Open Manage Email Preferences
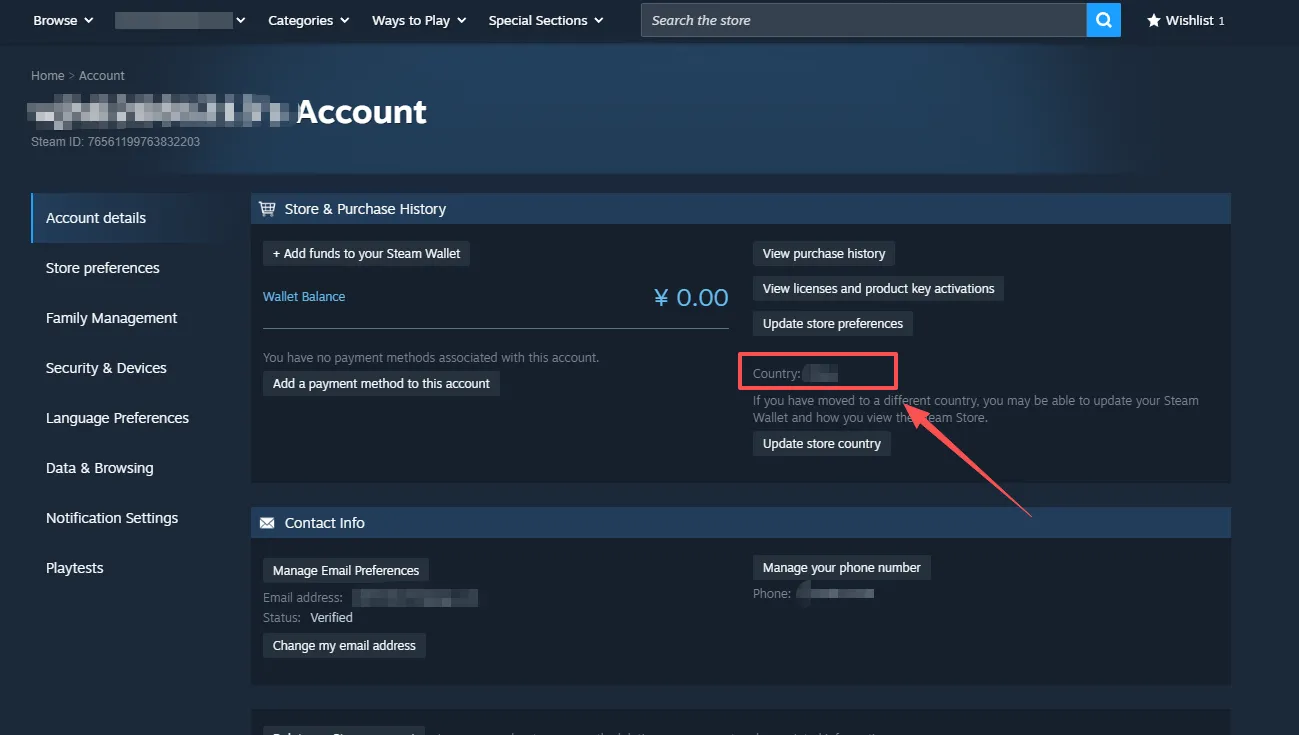This screenshot has width=1299, height=735. coord(346,571)
